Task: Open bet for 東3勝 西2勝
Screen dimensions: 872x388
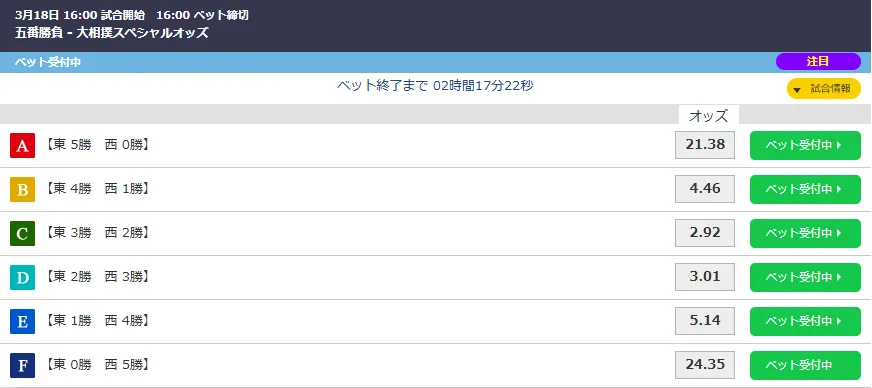Action: 805,233
